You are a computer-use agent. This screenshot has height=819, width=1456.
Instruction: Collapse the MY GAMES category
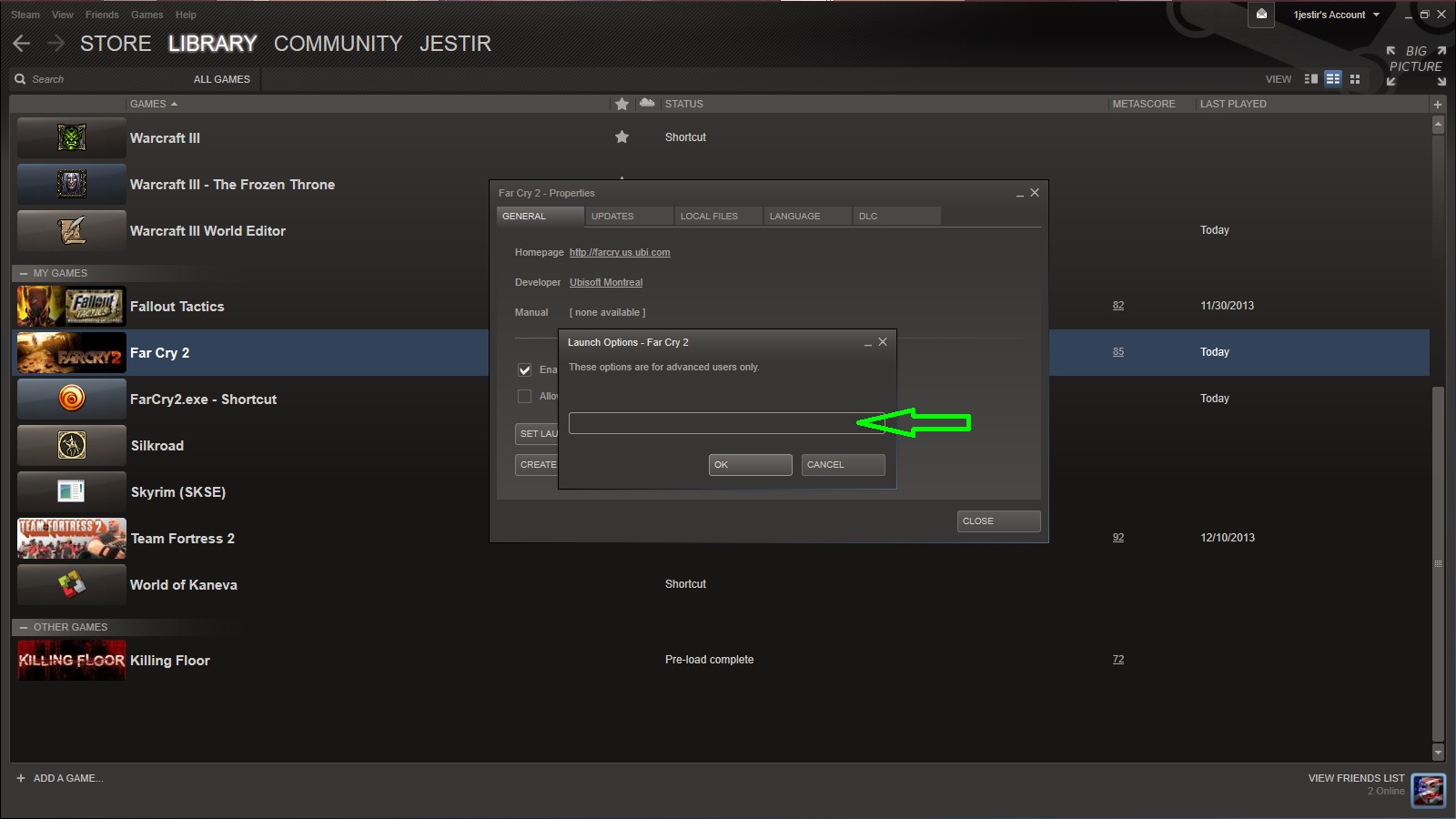click(24, 273)
